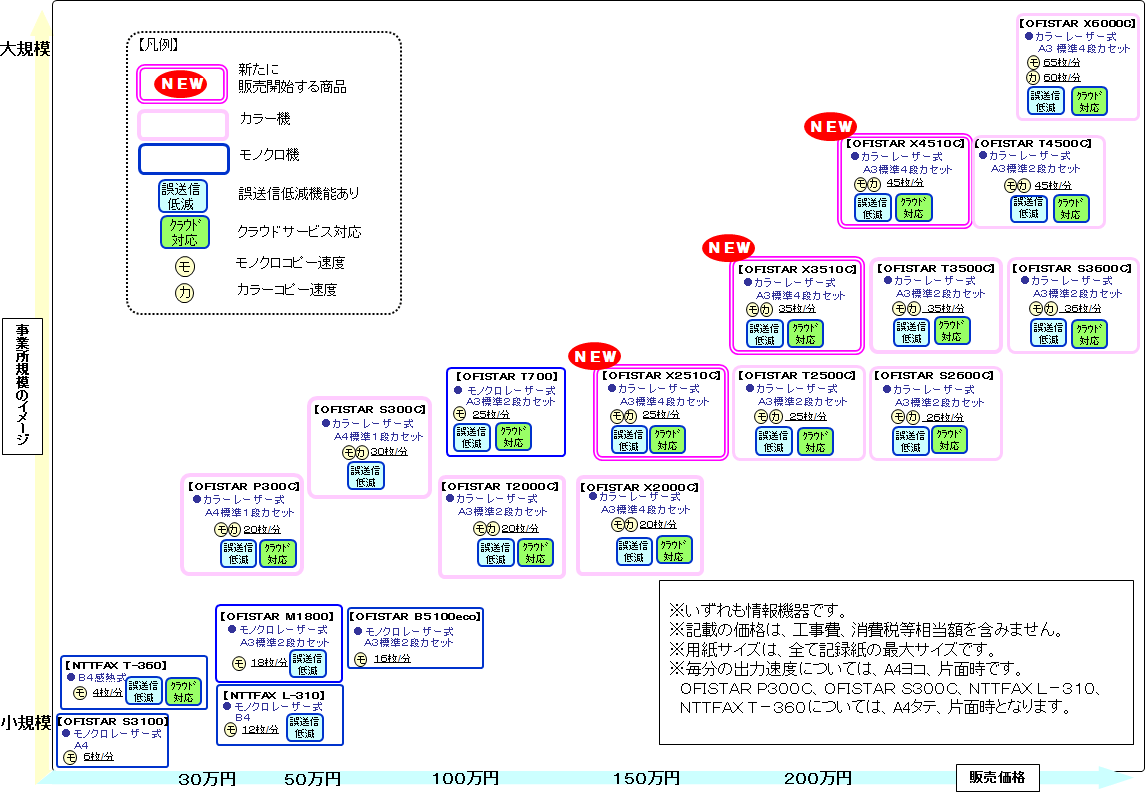Click the NEW badge above OFISTAR X4510C
The height and width of the screenshot is (792, 1145).
(x=830, y=127)
